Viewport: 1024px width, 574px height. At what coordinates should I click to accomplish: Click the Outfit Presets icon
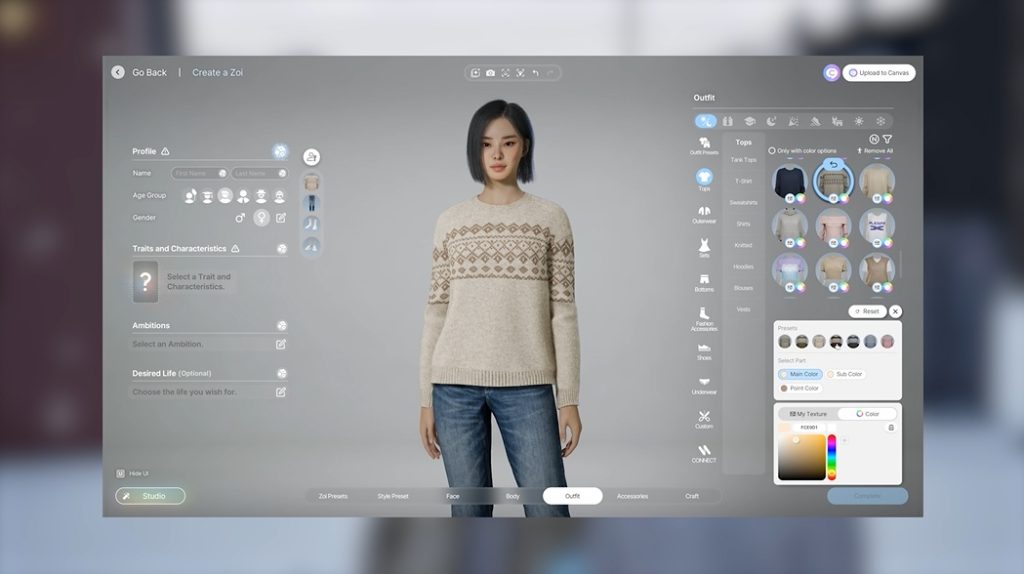704,145
